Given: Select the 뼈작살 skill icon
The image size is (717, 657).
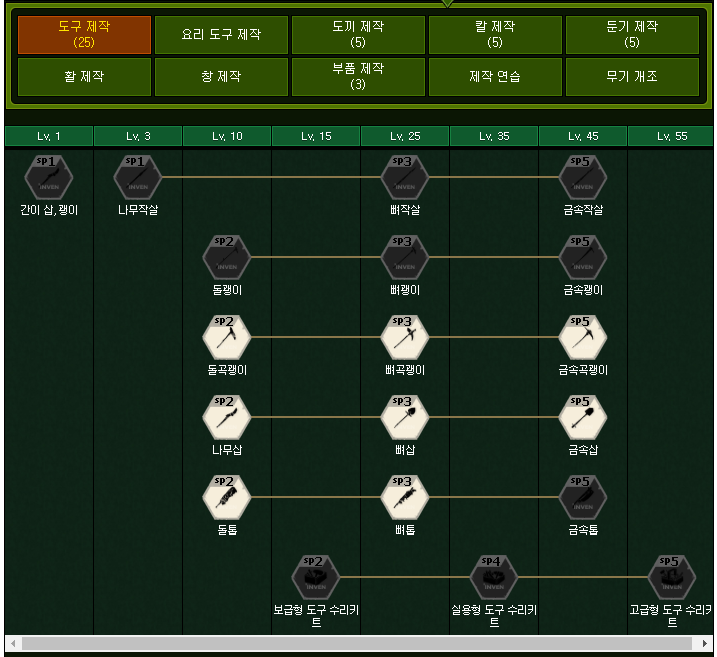Looking at the screenshot, I should 405,177.
